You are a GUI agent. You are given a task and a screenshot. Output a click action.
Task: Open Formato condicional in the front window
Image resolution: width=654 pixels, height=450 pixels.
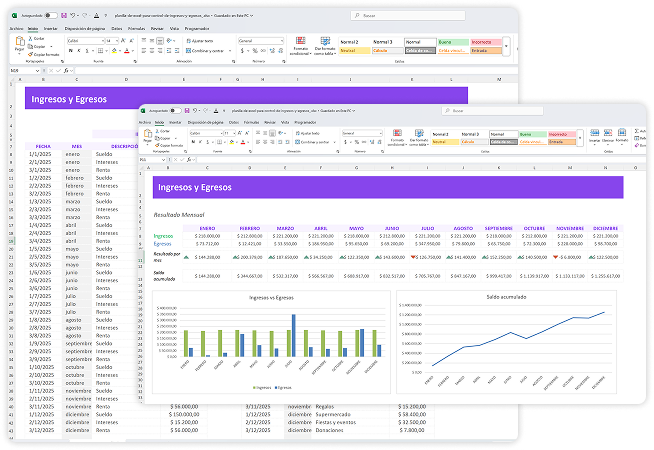(397, 138)
